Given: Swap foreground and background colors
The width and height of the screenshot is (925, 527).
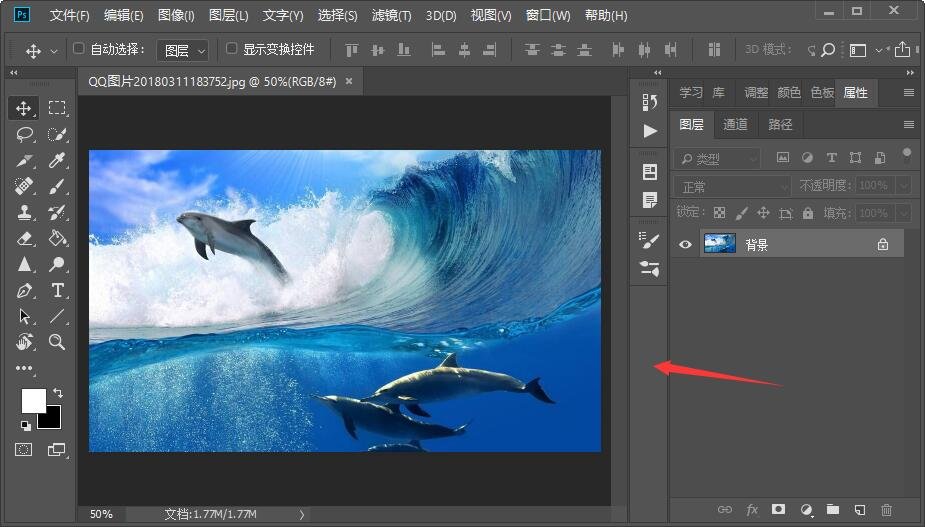Looking at the screenshot, I should pyautogui.click(x=58, y=392).
